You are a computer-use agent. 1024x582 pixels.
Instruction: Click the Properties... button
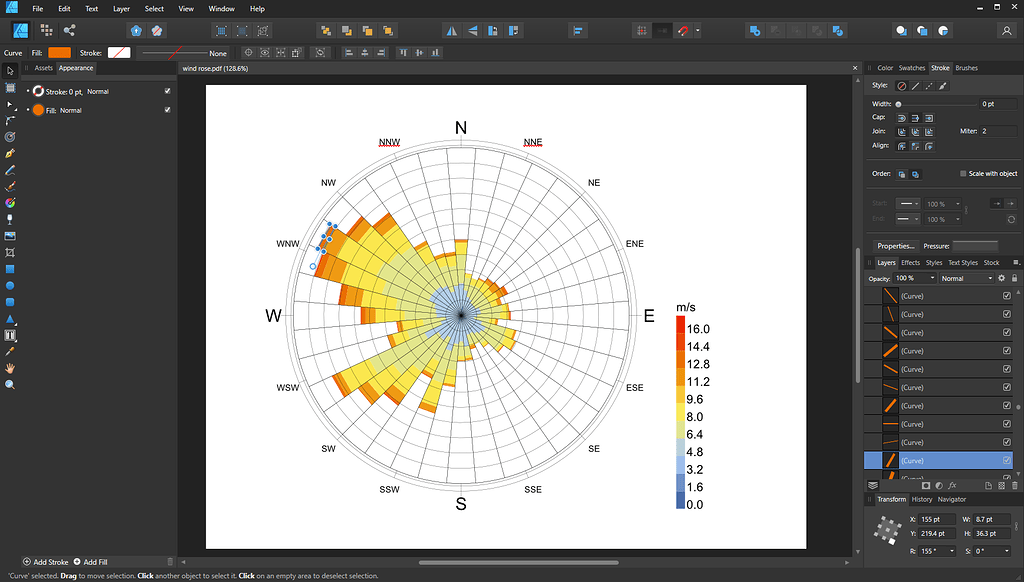click(x=896, y=246)
